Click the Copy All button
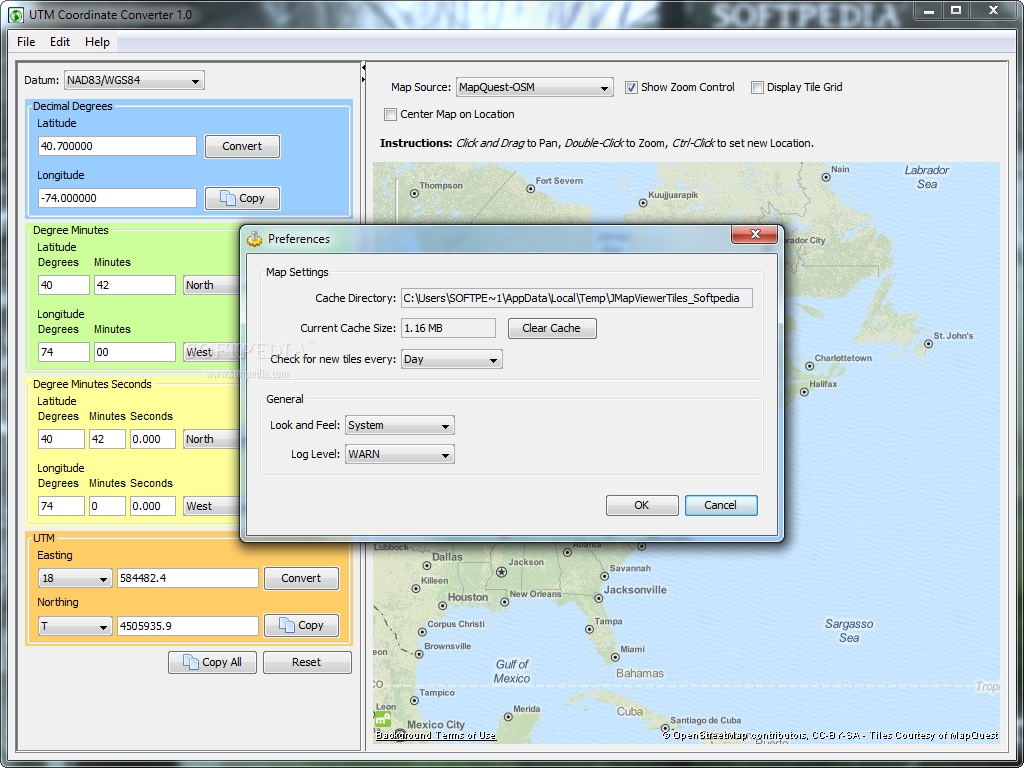The width and height of the screenshot is (1024, 768). [x=212, y=662]
